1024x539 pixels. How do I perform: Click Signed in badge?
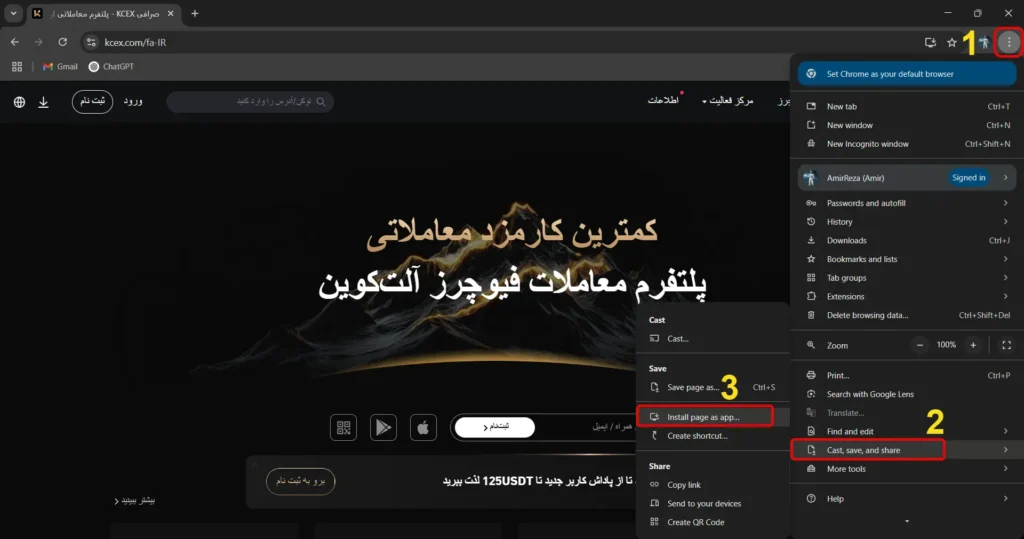(x=968, y=178)
